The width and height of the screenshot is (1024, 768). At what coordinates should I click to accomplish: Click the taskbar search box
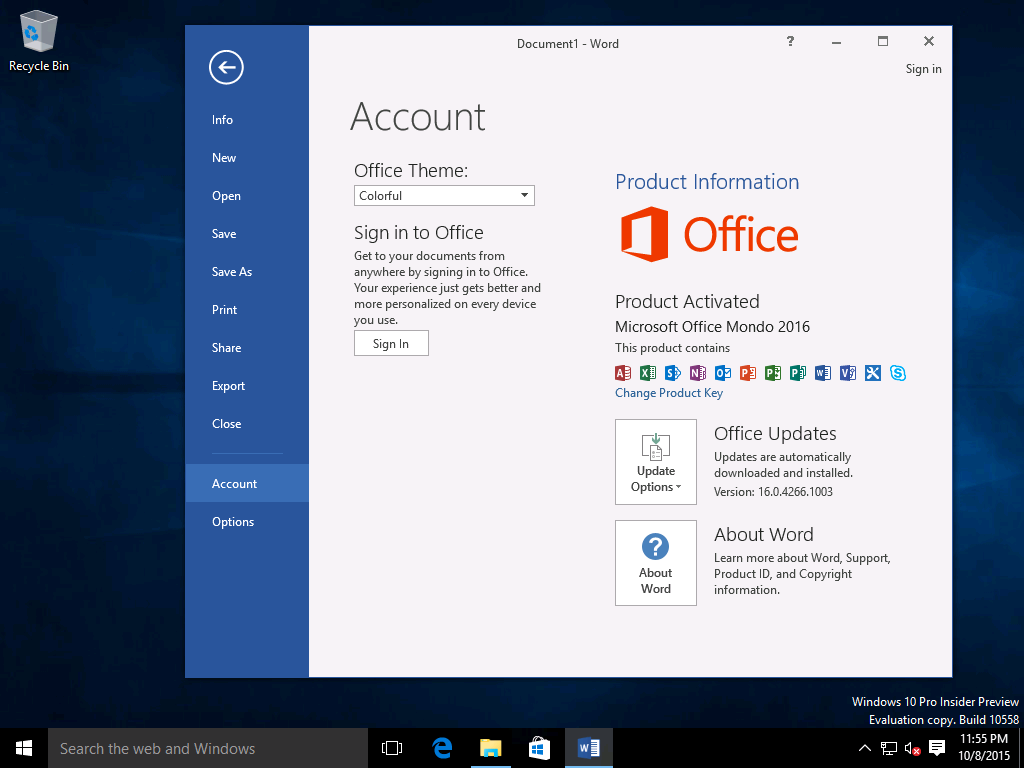[208, 748]
